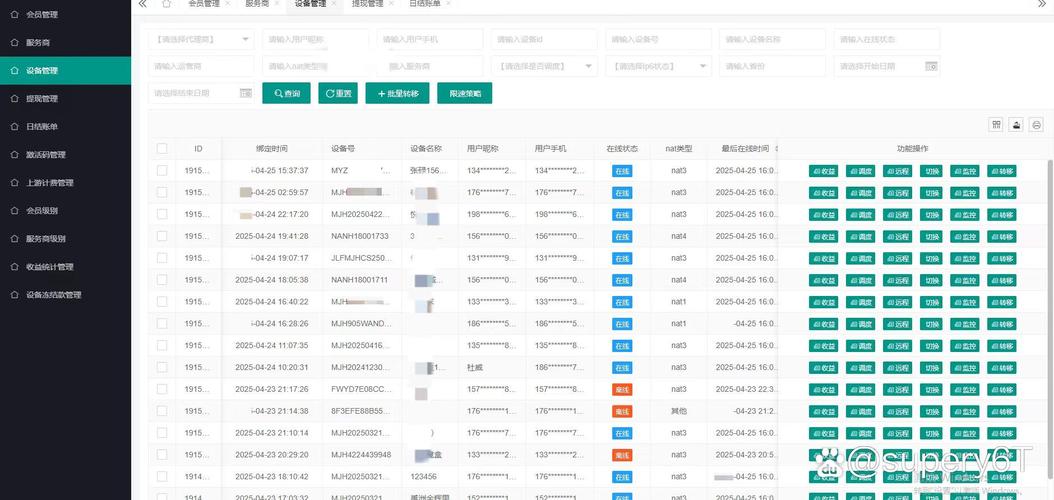The image size is (1054, 500).
Task: Check the row for device MJH4224439948
Action: pos(162,454)
